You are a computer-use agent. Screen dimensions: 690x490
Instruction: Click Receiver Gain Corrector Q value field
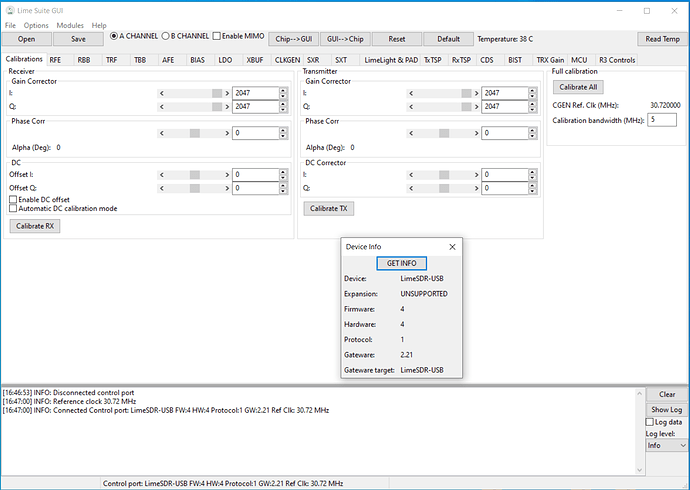point(255,106)
